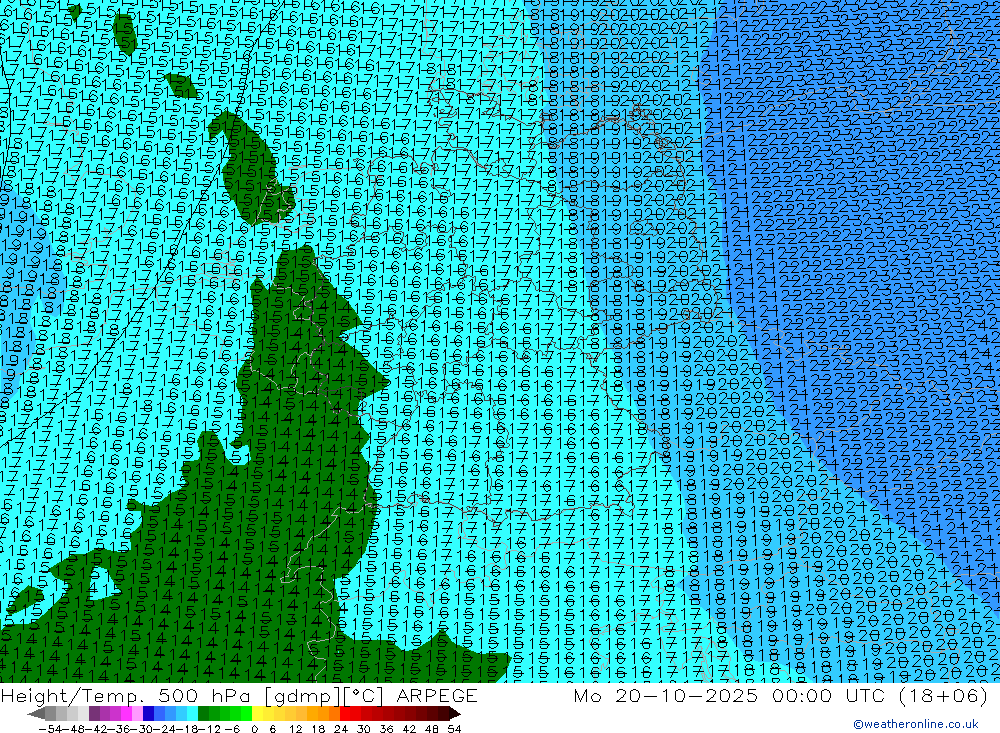The height and width of the screenshot is (733, 1000).
Task: Click the ARPEGE model name label
Action: pyautogui.click(x=436, y=695)
